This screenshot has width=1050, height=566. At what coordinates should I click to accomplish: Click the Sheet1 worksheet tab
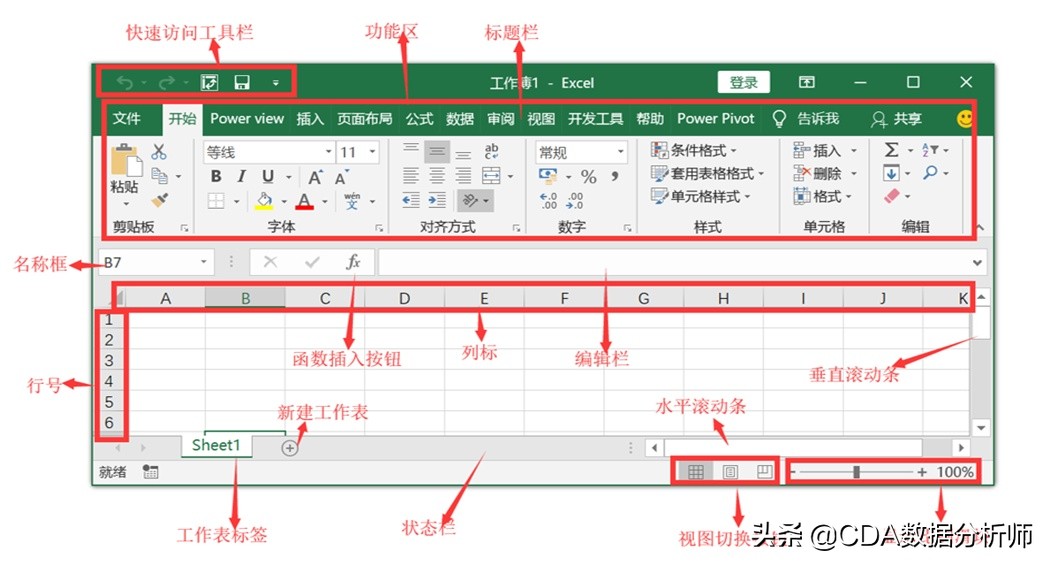click(x=216, y=445)
